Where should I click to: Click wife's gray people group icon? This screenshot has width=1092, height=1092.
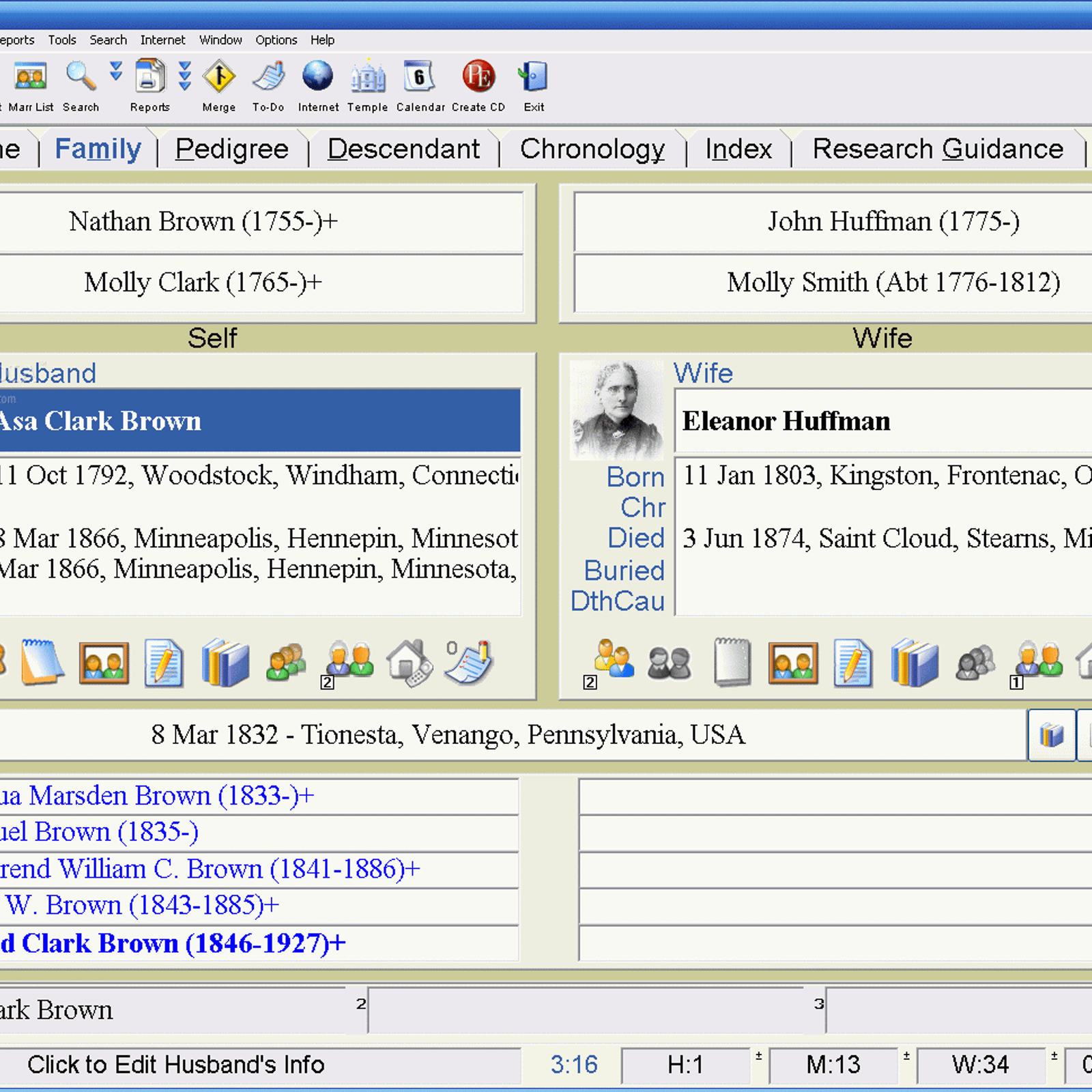coord(975,662)
